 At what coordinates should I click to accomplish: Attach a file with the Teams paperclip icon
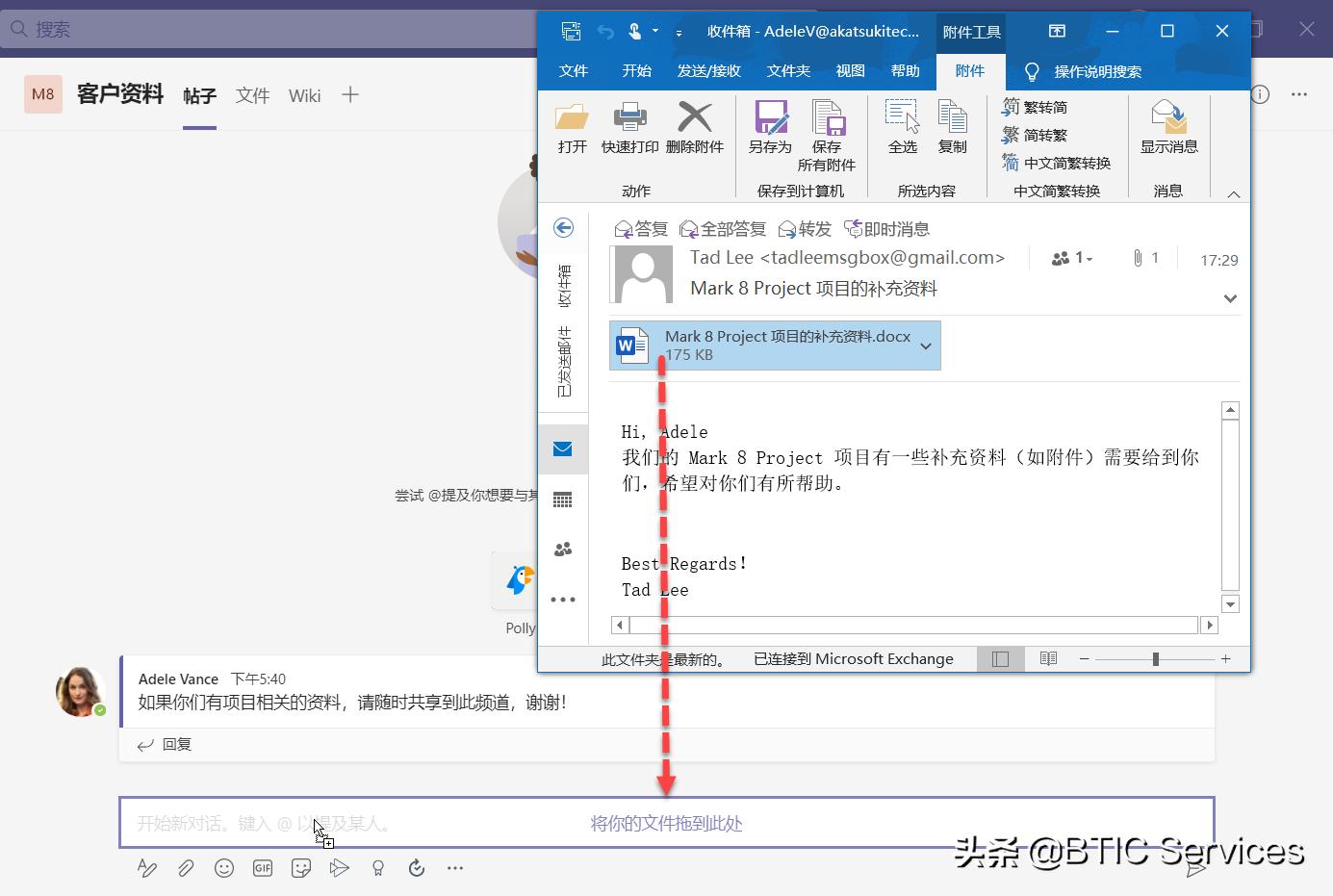point(185,868)
